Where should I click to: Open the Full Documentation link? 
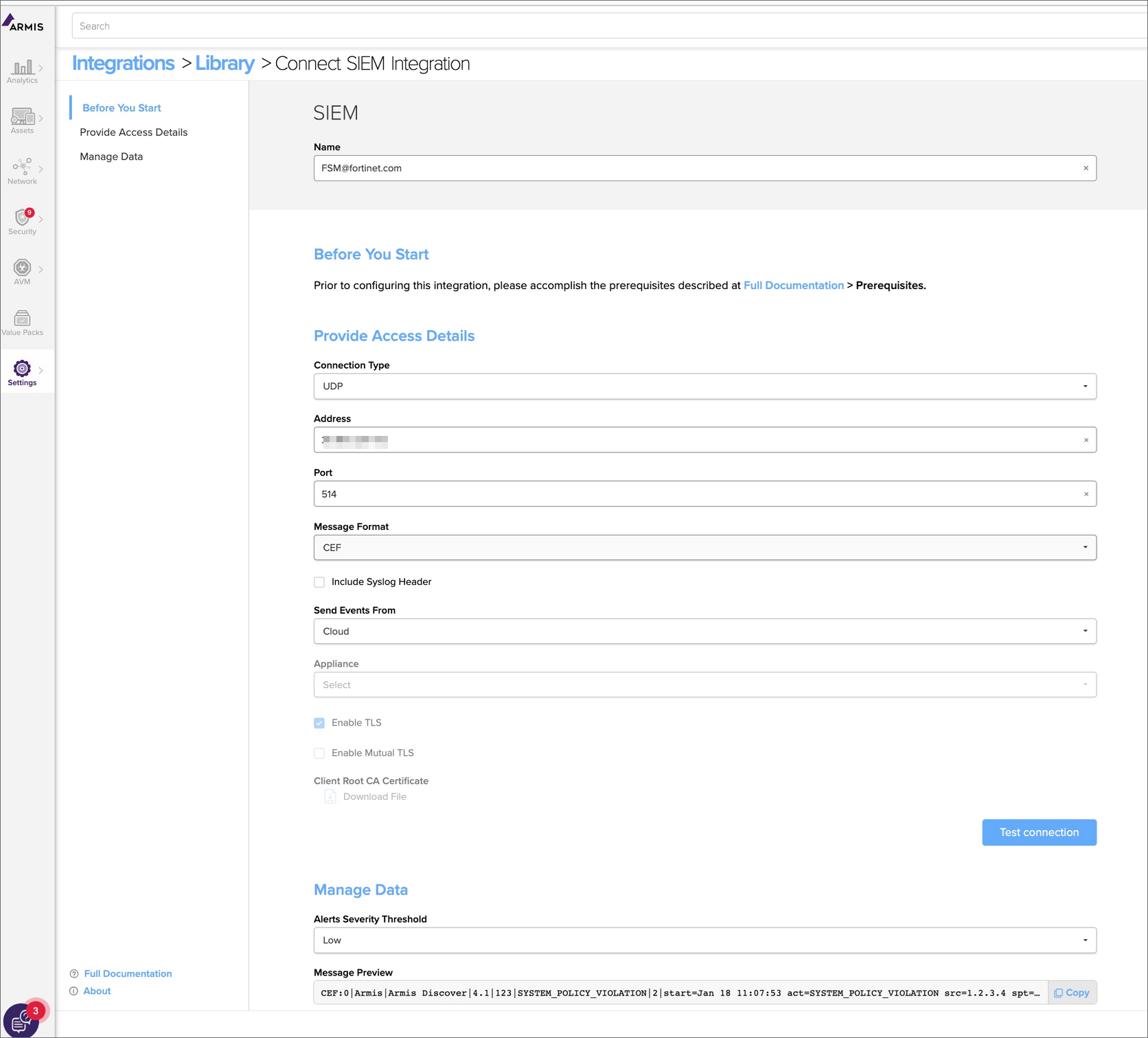[x=128, y=973]
